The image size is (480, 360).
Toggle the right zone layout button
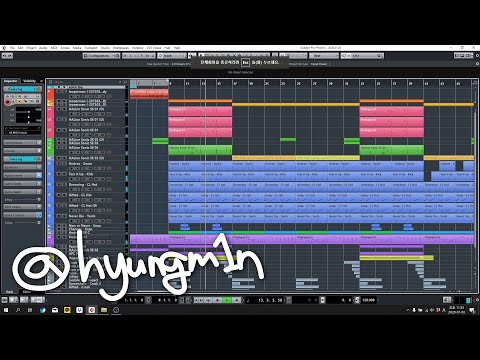tap(468, 56)
